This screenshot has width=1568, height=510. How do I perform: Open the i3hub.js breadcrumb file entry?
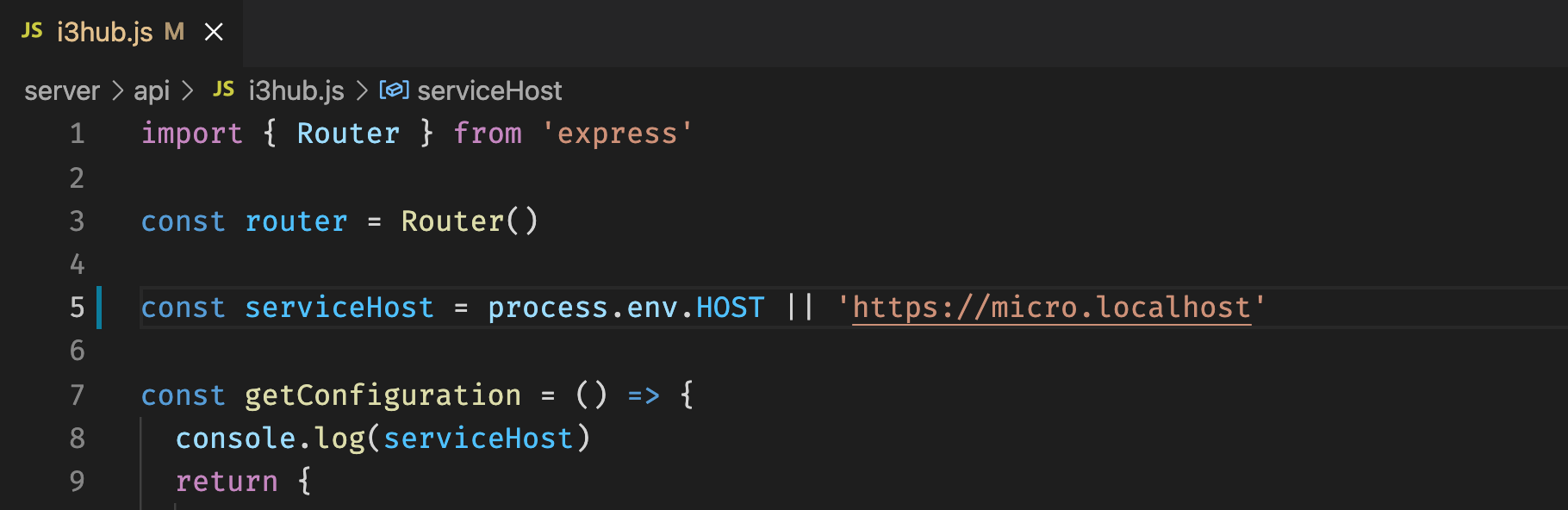296,90
